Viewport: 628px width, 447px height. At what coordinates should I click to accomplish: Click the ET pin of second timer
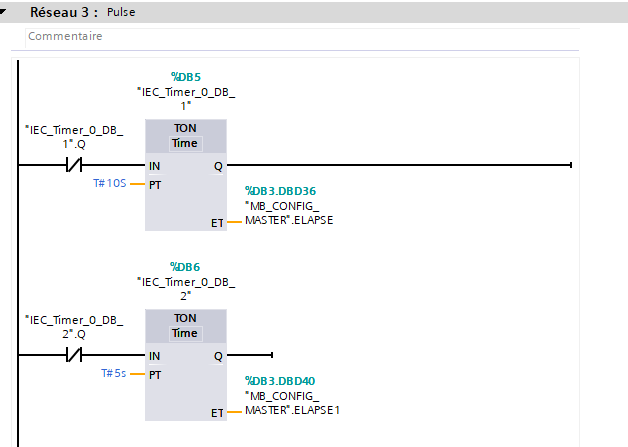click(217, 412)
